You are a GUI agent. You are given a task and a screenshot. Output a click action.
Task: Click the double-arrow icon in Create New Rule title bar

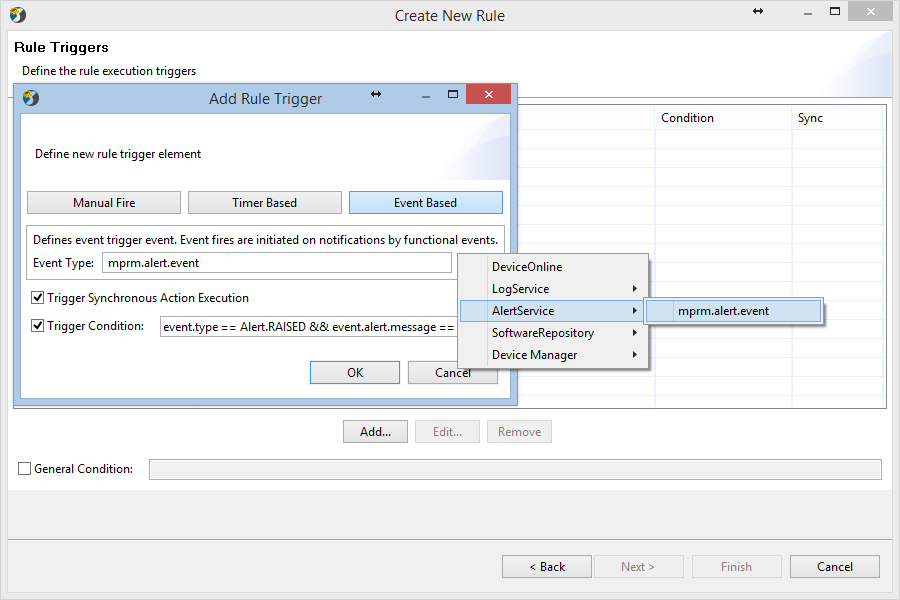(758, 11)
